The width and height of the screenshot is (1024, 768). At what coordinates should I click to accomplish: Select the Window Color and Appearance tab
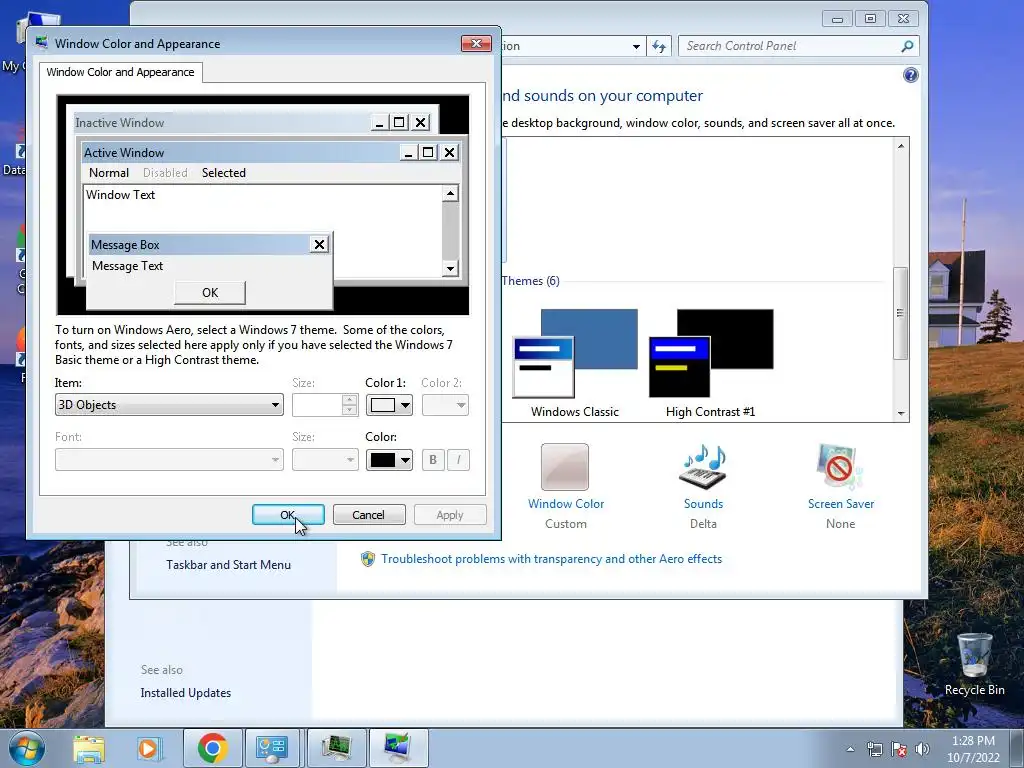pos(120,72)
